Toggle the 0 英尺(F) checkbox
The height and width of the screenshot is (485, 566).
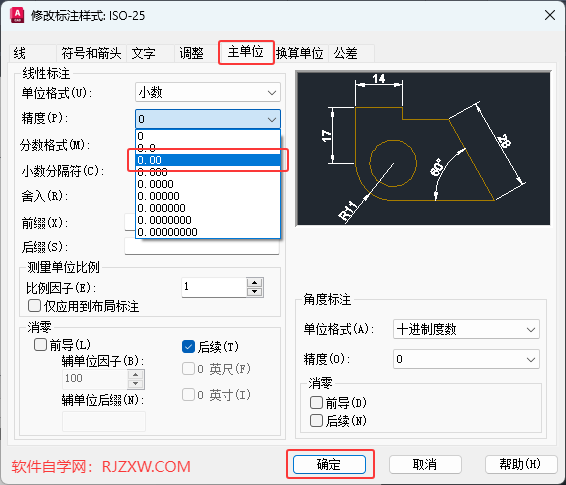(x=216, y=369)
